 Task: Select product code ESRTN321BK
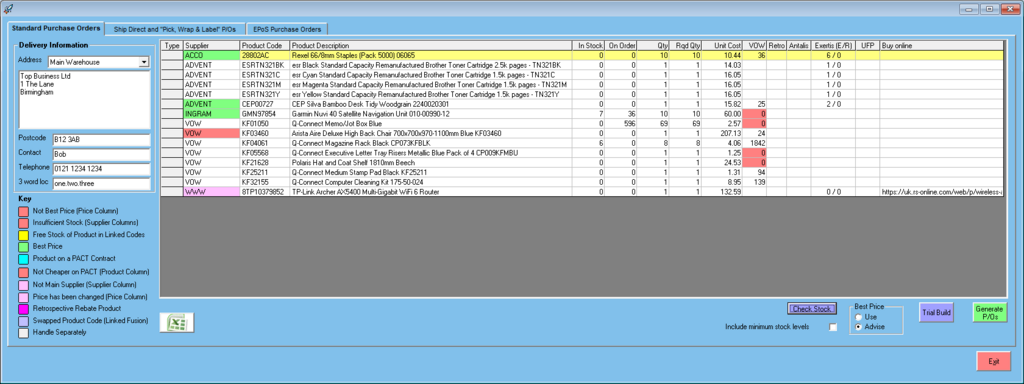[x=264, y=65]
